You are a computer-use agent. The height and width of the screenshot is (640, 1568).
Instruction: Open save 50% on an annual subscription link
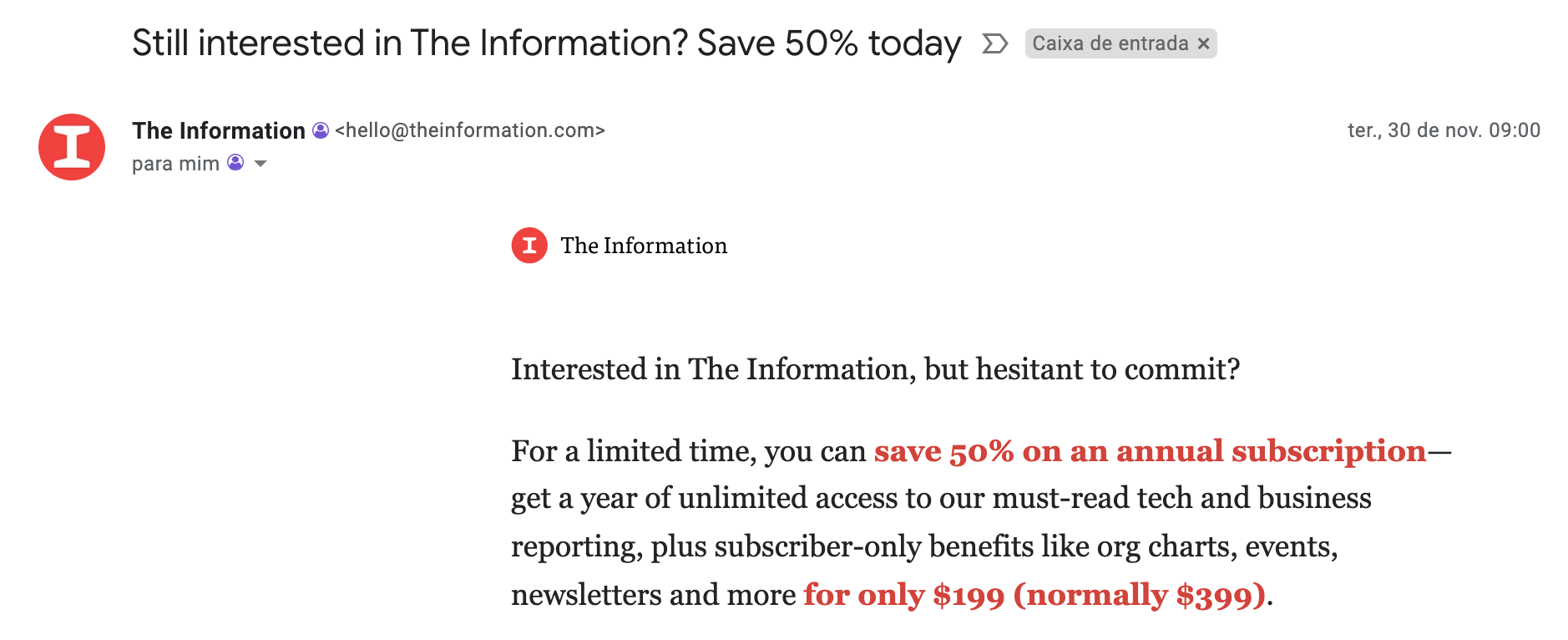[1150, 451]
